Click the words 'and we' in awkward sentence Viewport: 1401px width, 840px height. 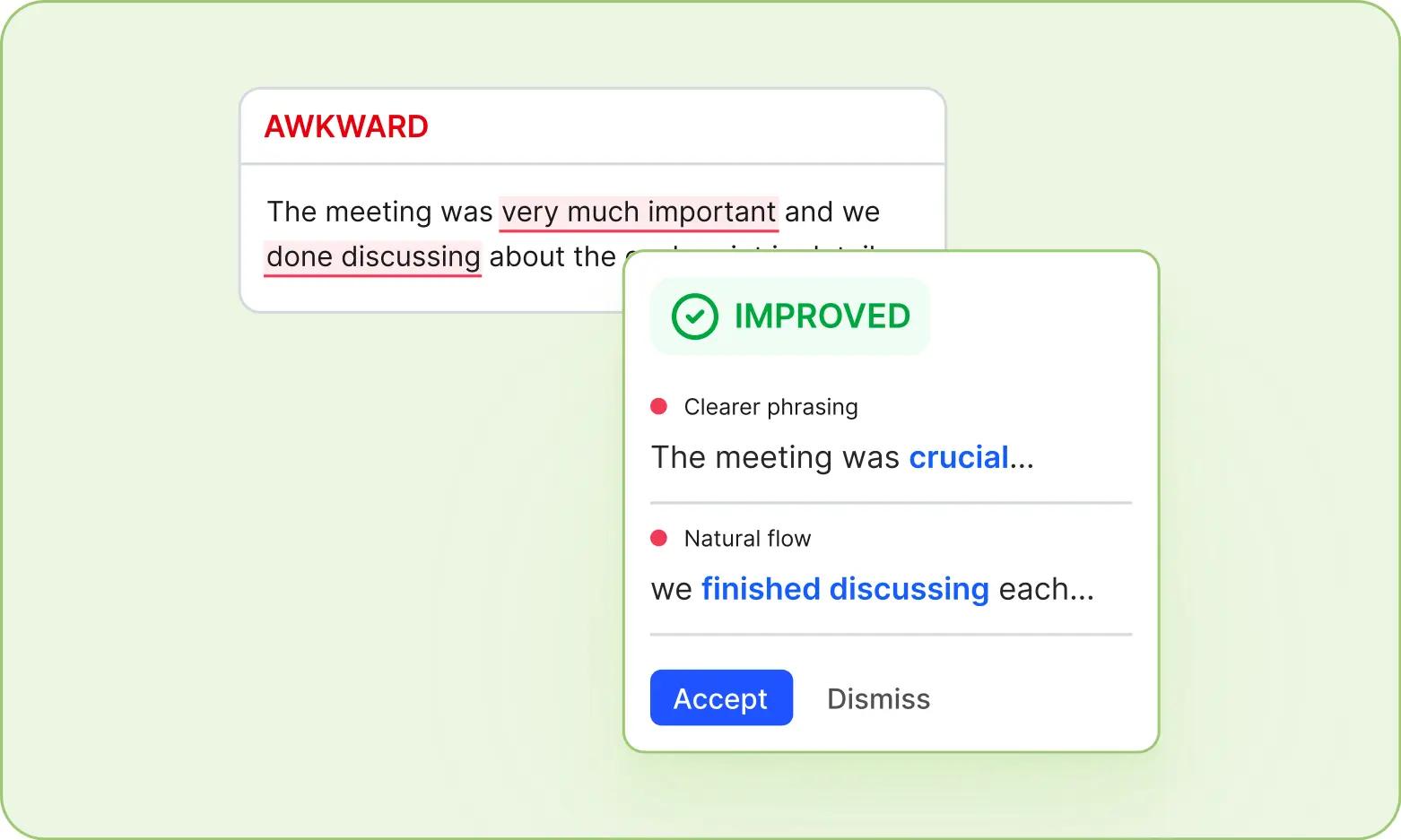832,212
